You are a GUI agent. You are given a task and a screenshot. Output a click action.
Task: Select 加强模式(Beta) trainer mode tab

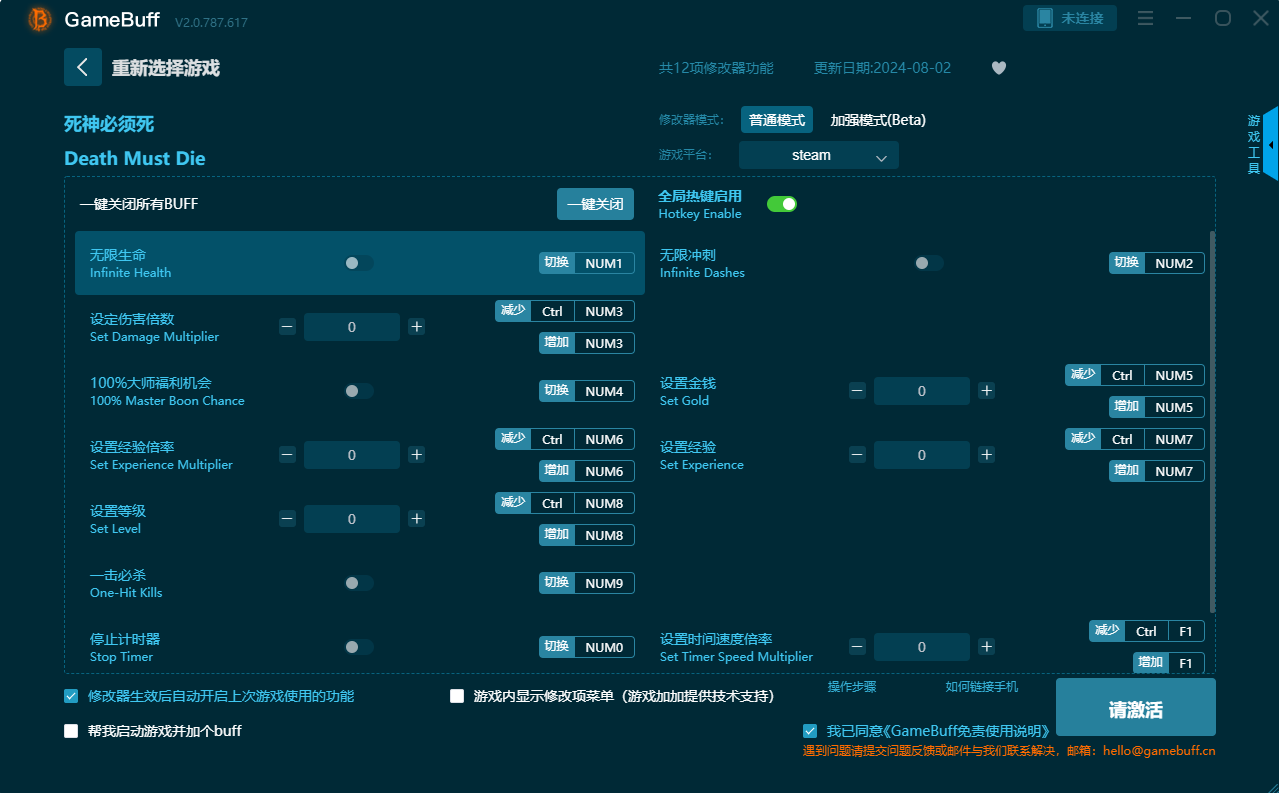pyautogui.click(x=878, y=120)
